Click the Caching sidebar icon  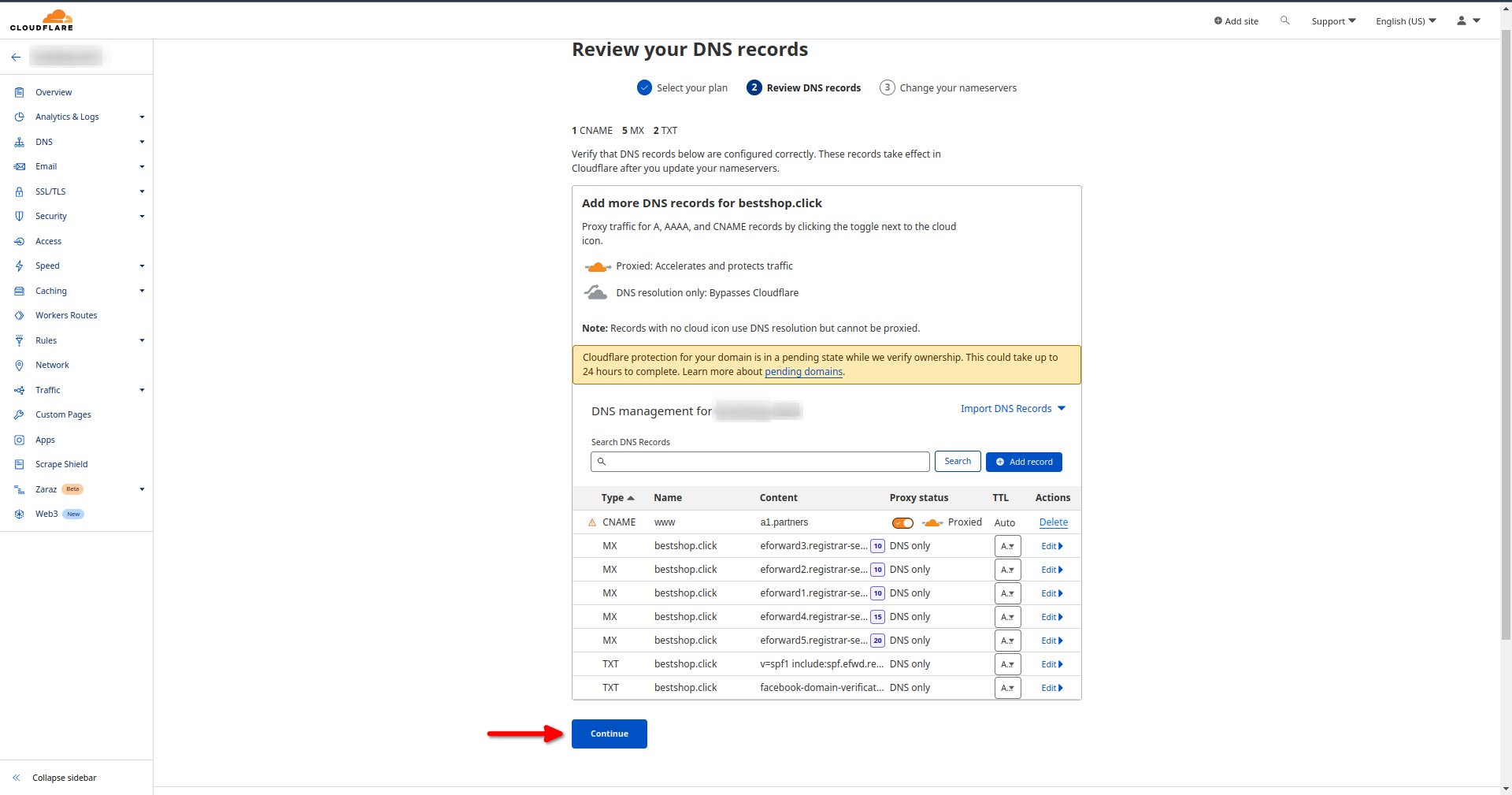tap(20, 291)
